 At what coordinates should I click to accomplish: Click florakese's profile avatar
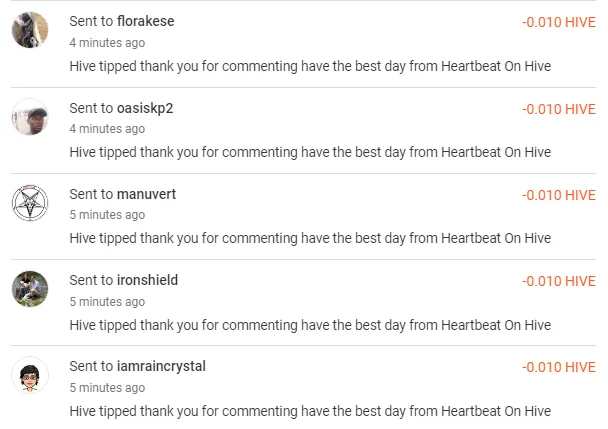coord(30,30)
